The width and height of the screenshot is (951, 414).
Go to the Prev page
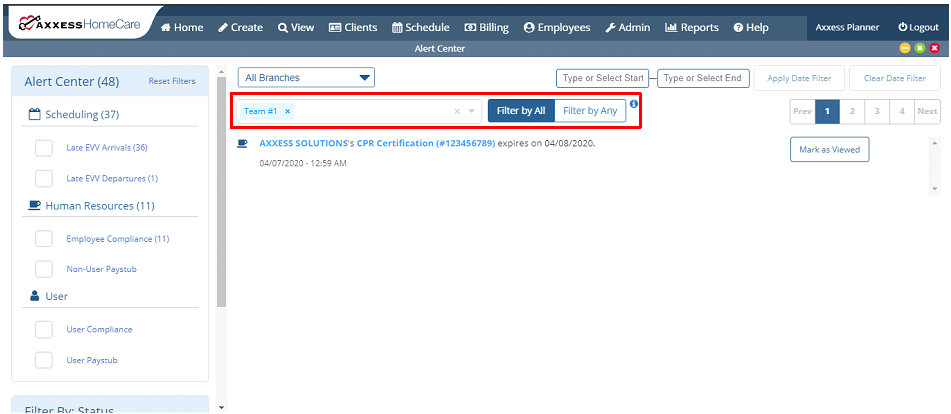tap(802, 112)
